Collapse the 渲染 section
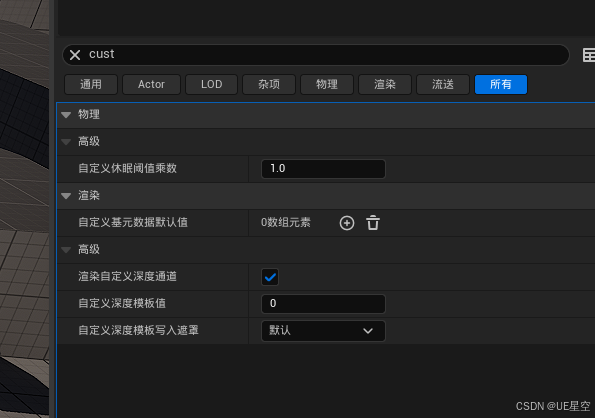 (x=66, y=196)
